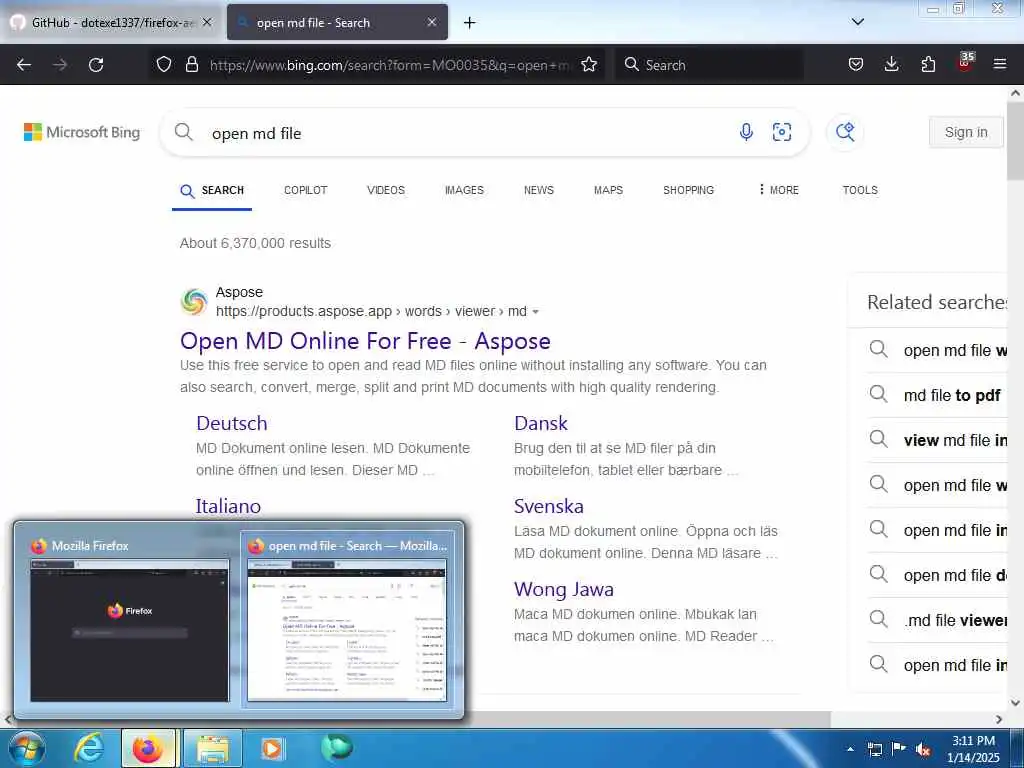Open a new browser tab
The width and height of the screenshot is (1024, 768).
click(x=469, y=23)
